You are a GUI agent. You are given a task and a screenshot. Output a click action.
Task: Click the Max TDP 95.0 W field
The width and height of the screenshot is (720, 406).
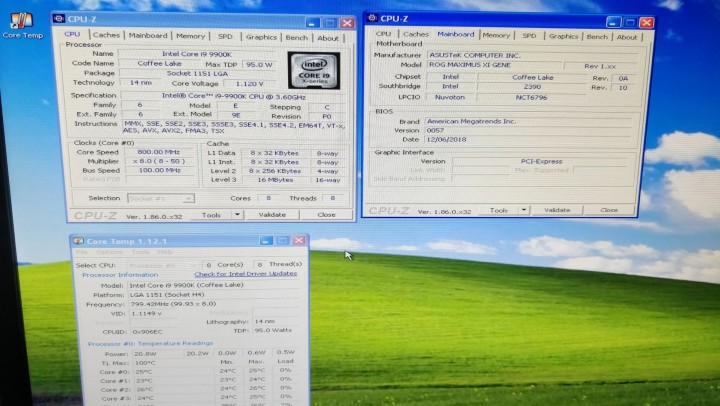pyautogui.click(x=259, y=65)
